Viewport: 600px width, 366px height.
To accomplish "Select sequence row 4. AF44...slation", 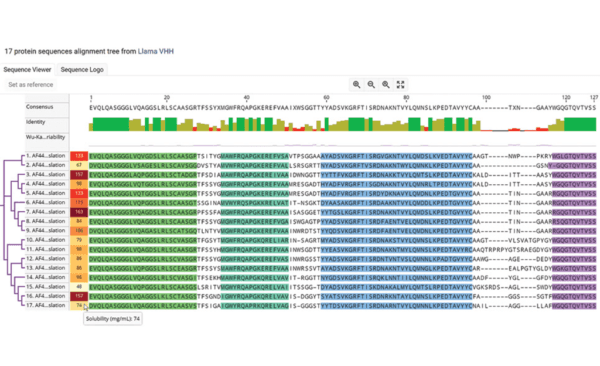I will pyautogui.click(x=45, y=184).
